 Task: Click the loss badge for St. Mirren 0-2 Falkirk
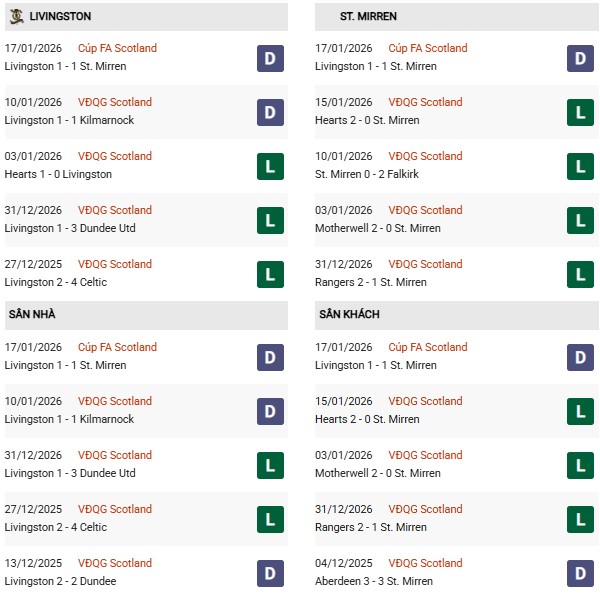coord(580,166)
